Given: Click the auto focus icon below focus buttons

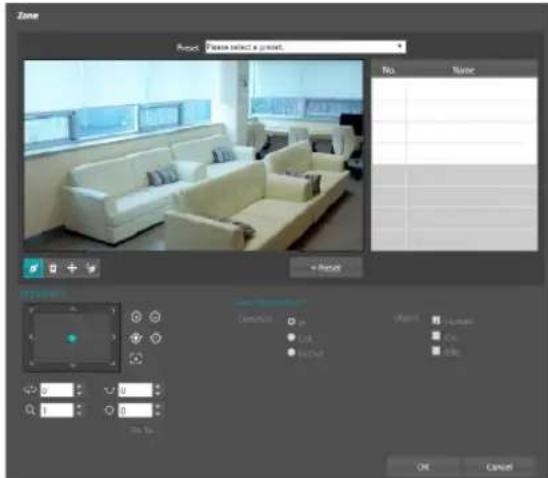Looking at the screenshot, I should (x=136, y=358).
